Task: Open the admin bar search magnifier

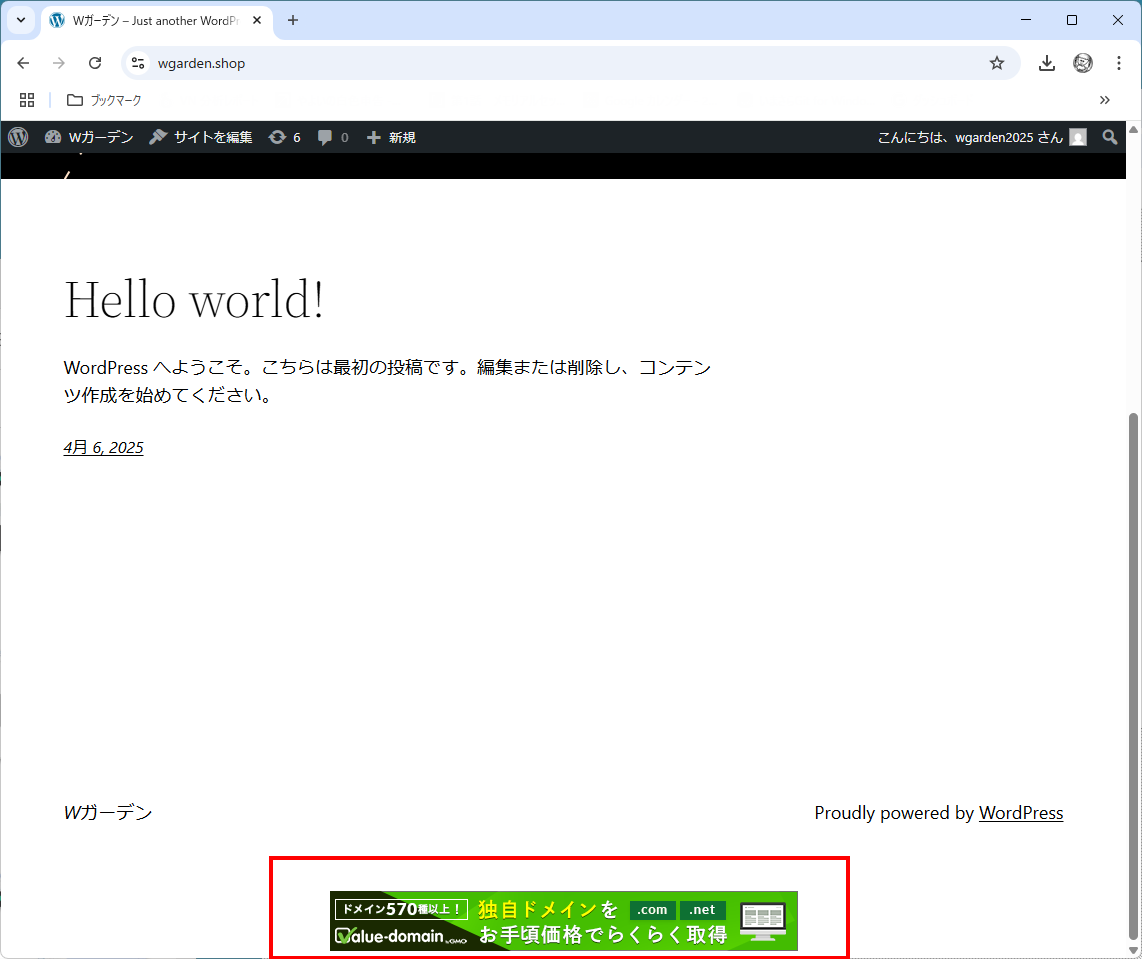Action: tap(1109, 137)
